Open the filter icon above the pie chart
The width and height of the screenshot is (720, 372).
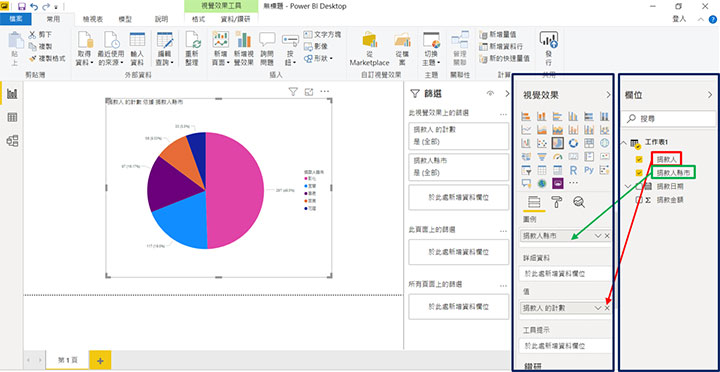293,92
